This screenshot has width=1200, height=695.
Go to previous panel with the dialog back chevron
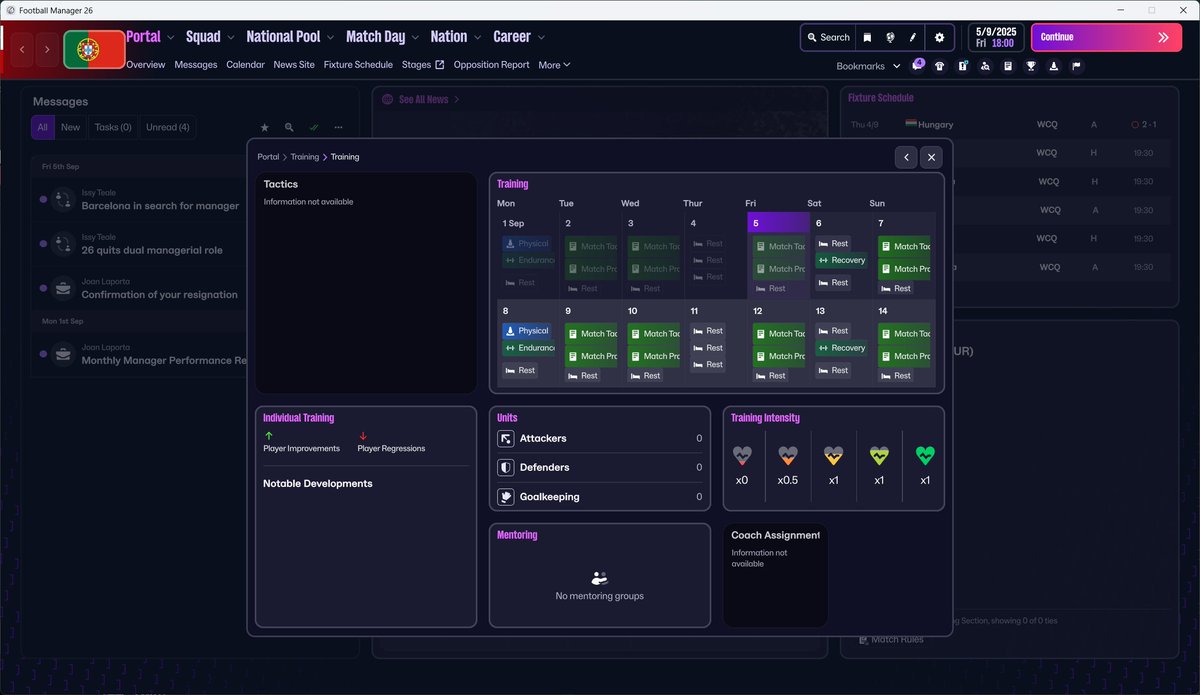pos(905,157)
